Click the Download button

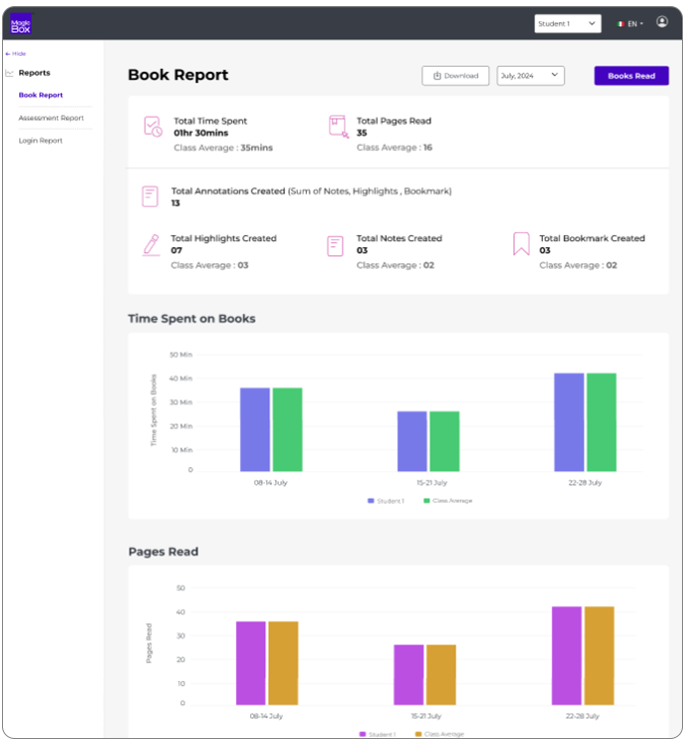455,76
